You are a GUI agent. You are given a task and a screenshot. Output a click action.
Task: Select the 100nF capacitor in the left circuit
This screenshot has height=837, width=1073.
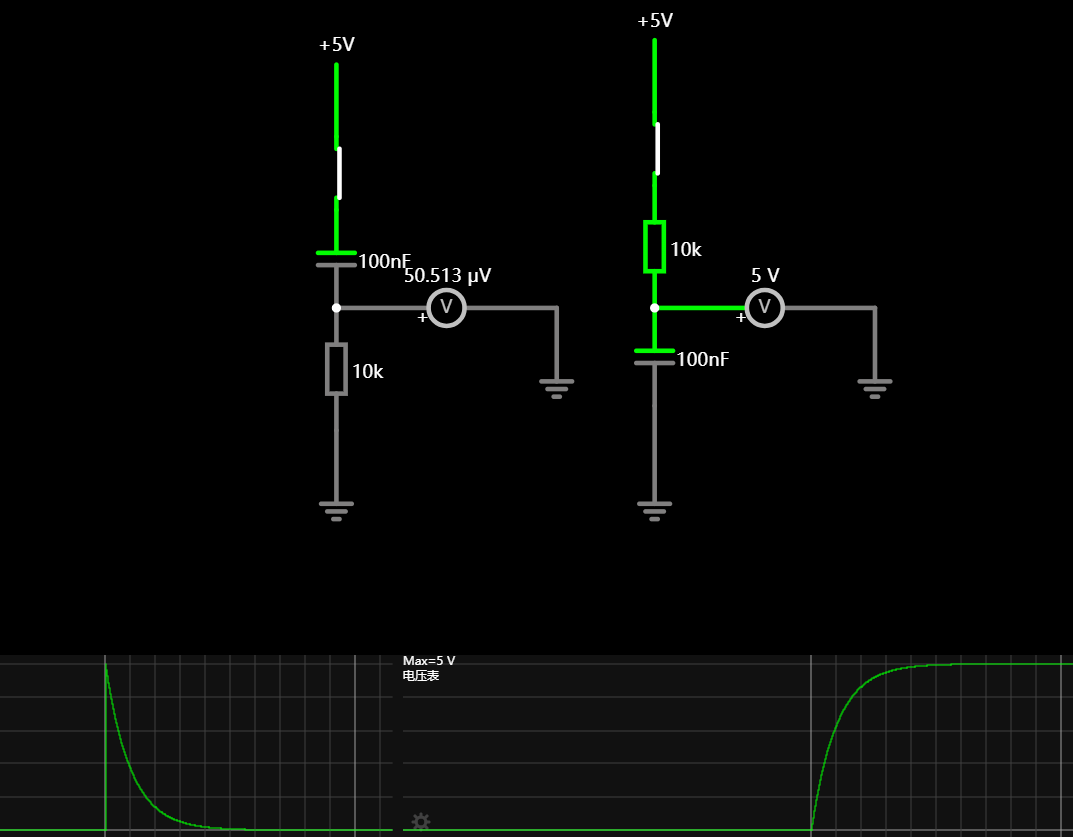click(336, 259)
